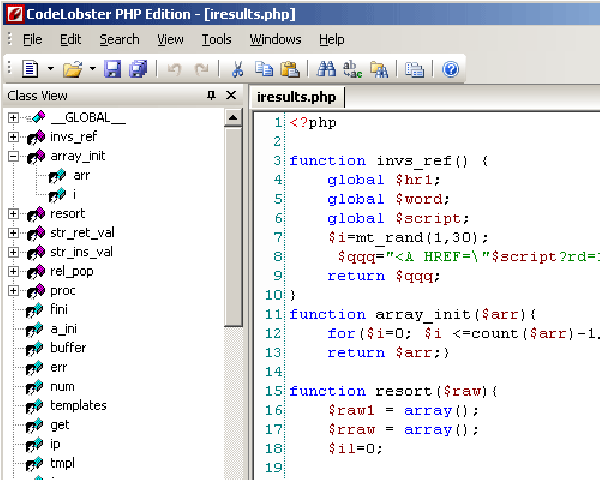Image resolution: width=600 pixels, height=480 pixels.
Task: Click the Class View scroll up arrow
Action: pos(233,117)
